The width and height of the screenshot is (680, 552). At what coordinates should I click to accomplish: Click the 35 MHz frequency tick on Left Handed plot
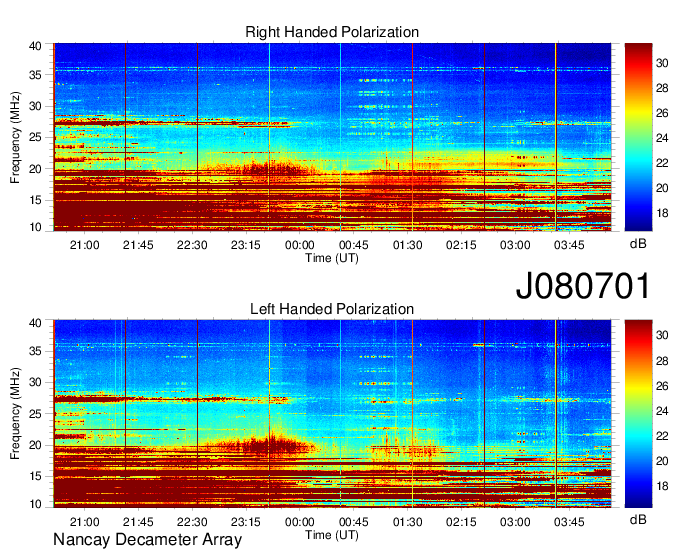click(36, 351)
